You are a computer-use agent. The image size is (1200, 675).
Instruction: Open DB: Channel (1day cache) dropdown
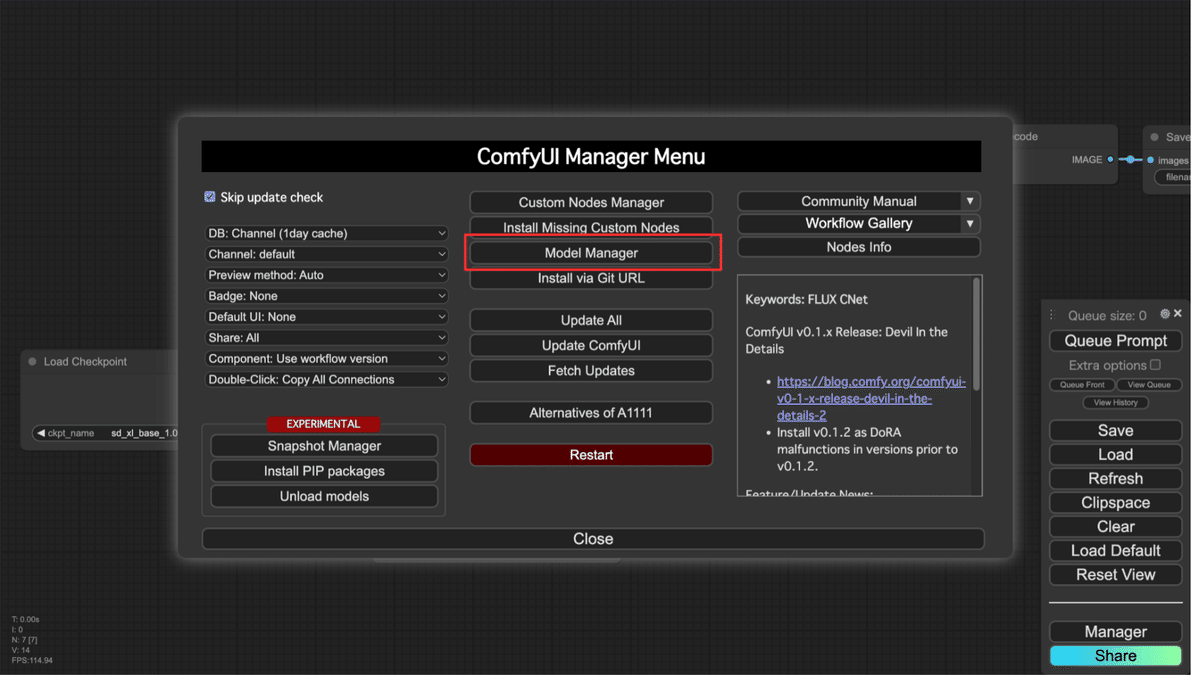tap(326, 233)
